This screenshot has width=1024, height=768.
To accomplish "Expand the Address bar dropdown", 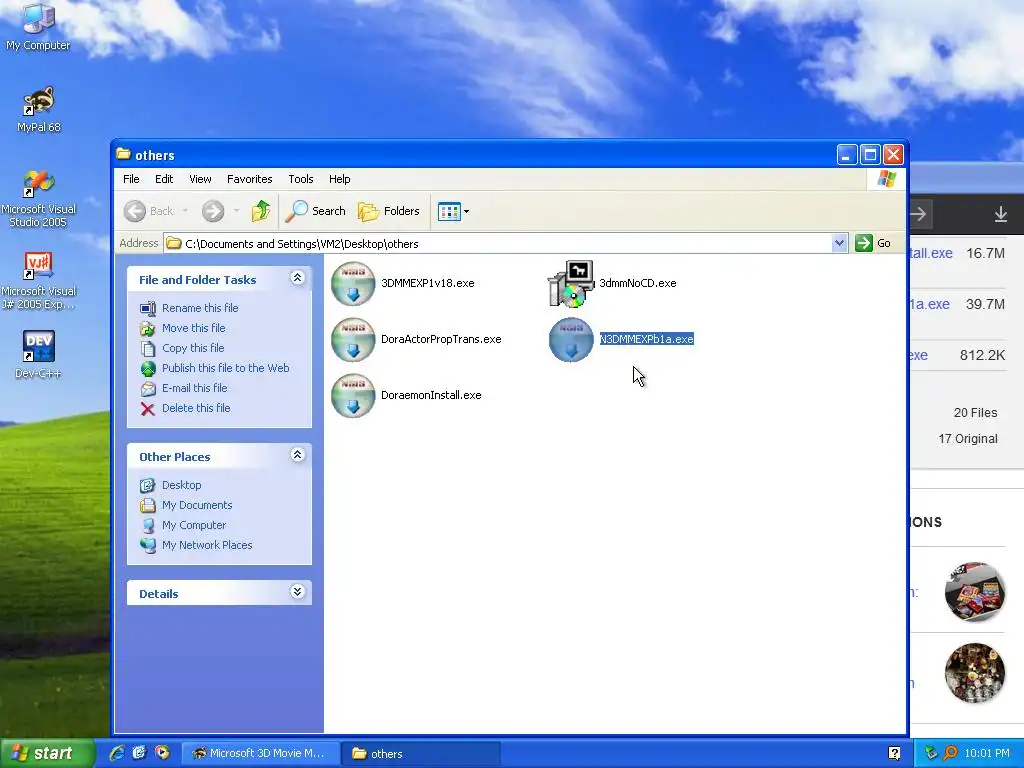I will [840, 244].
